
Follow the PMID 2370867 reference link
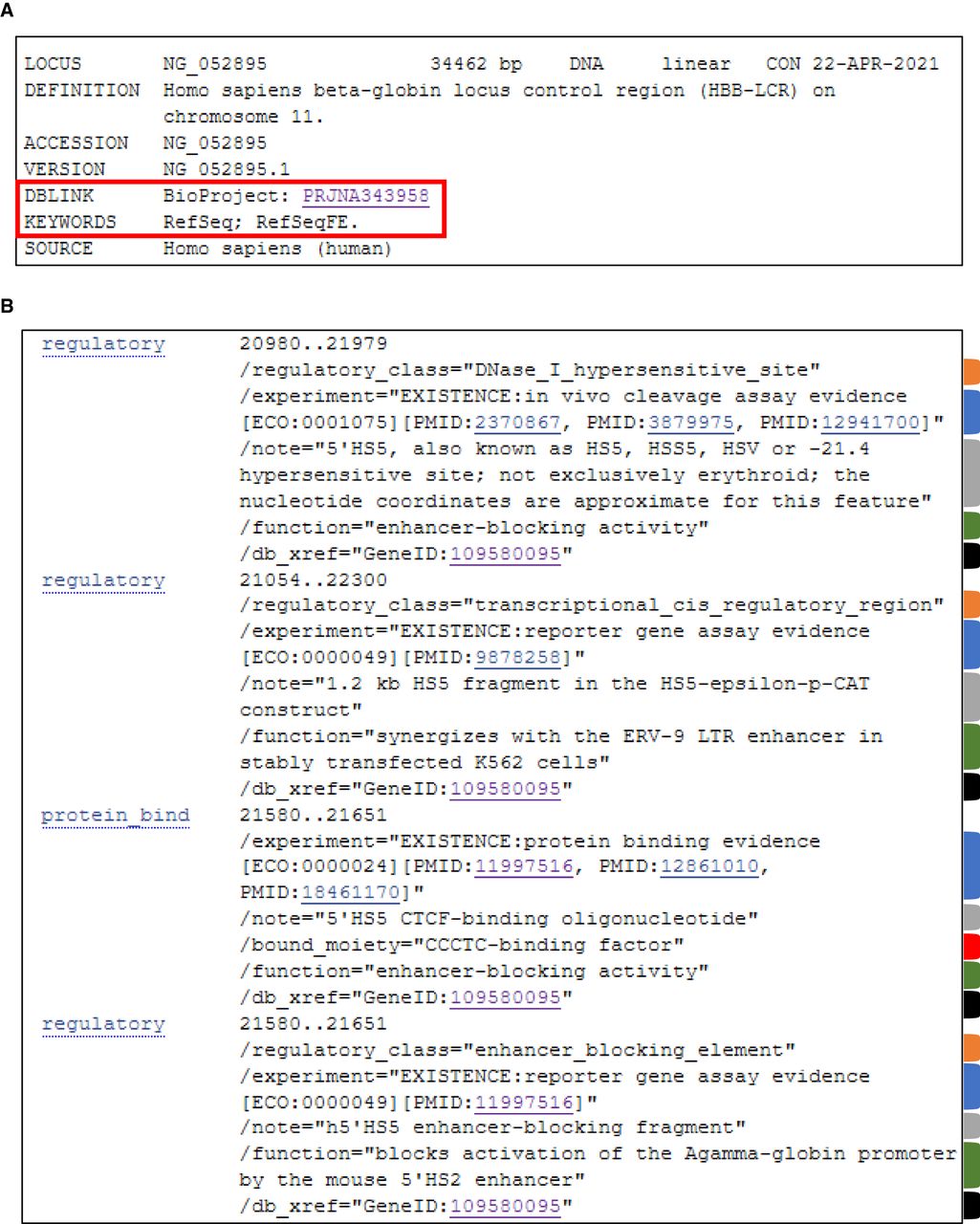tap(517, 423)
